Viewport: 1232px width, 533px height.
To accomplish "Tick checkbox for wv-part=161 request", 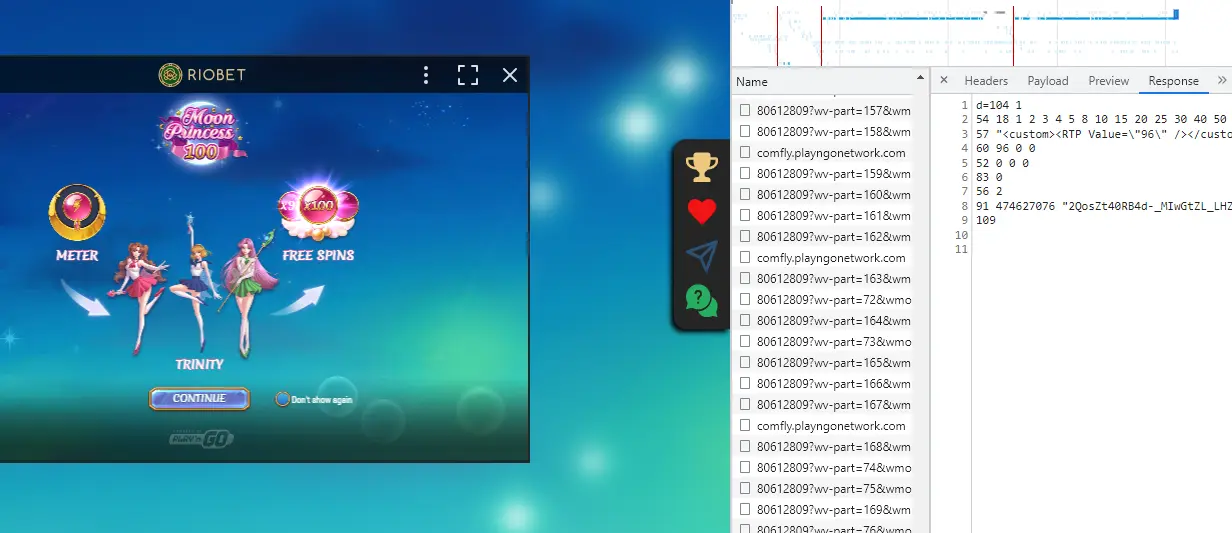I will click(744, 215).
